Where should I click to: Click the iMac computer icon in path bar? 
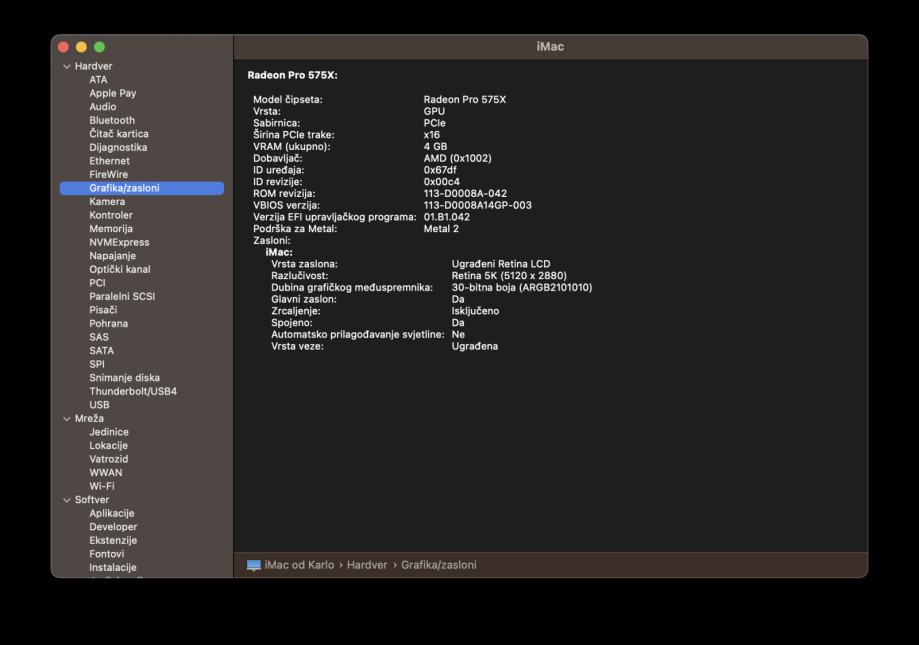254,565
